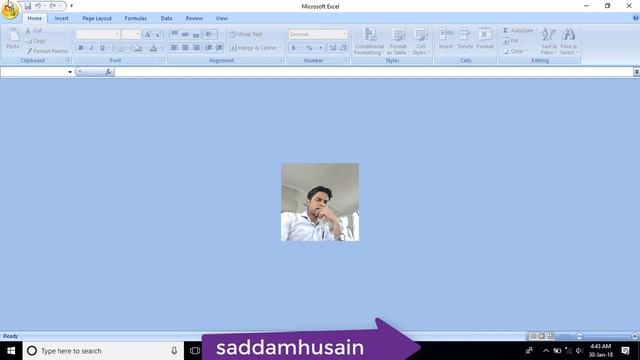Open the Orientation text rotation button
This screenshot has width=640, height=360.
[x=210, y=34]
